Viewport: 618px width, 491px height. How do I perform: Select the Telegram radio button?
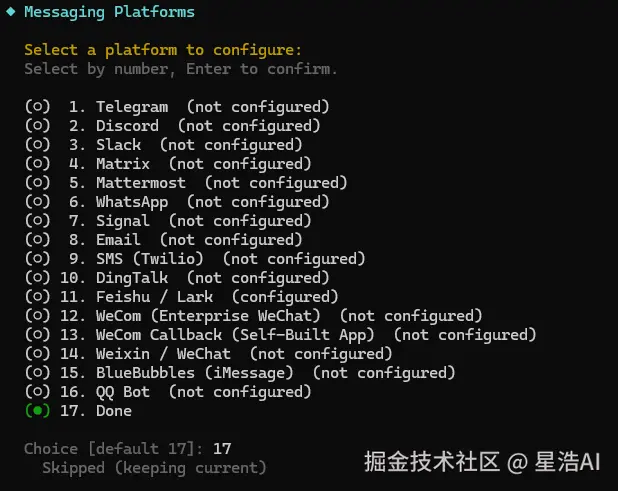[37, 107]
